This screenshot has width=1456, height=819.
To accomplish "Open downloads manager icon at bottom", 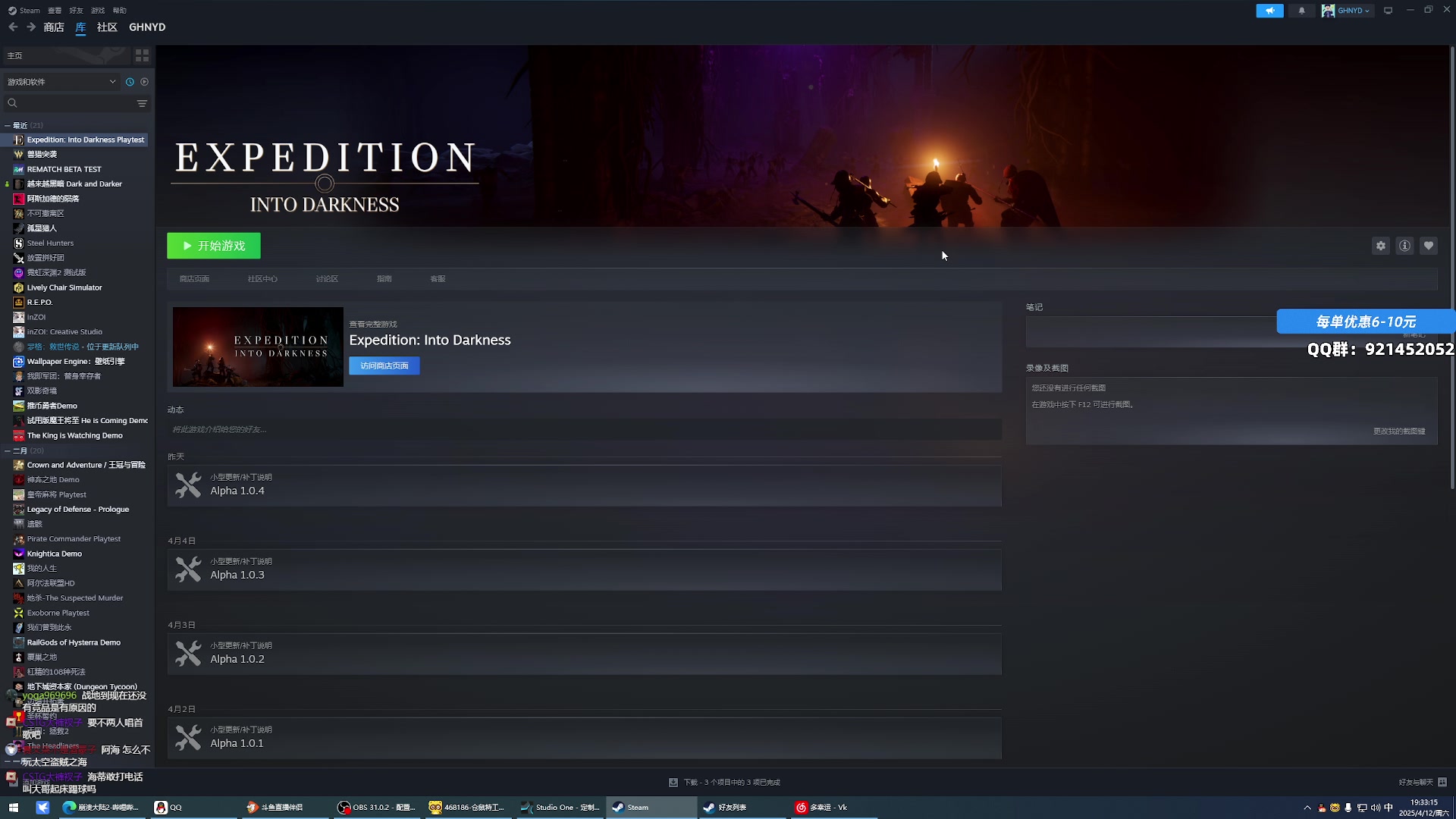I will tap(673, 782).
